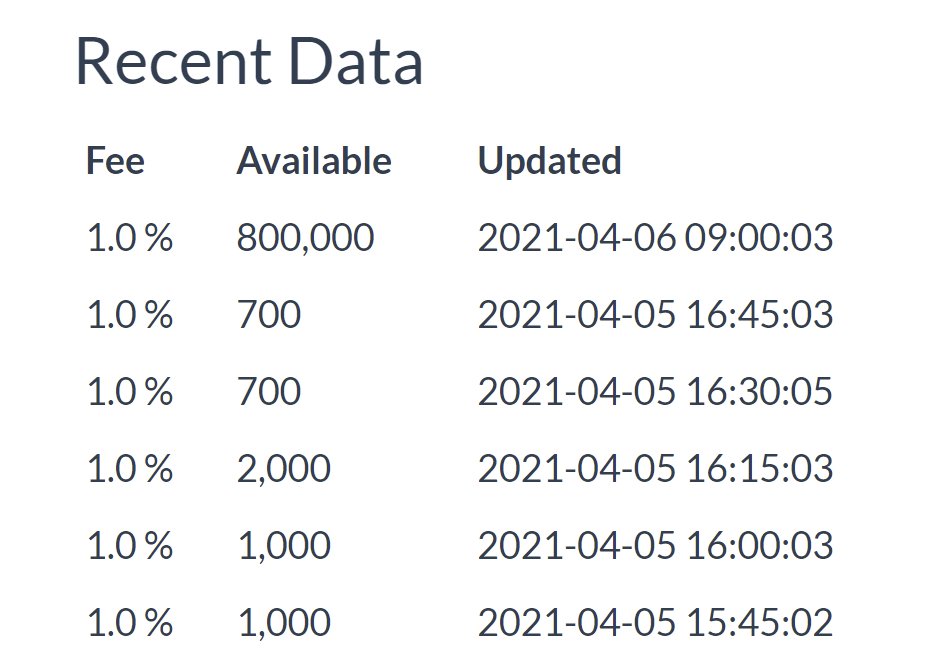This screenshot has height=668, width=947.
Task: Click timestamp 2021-04-05 15:45:02
Action: (x=656, y=623)
